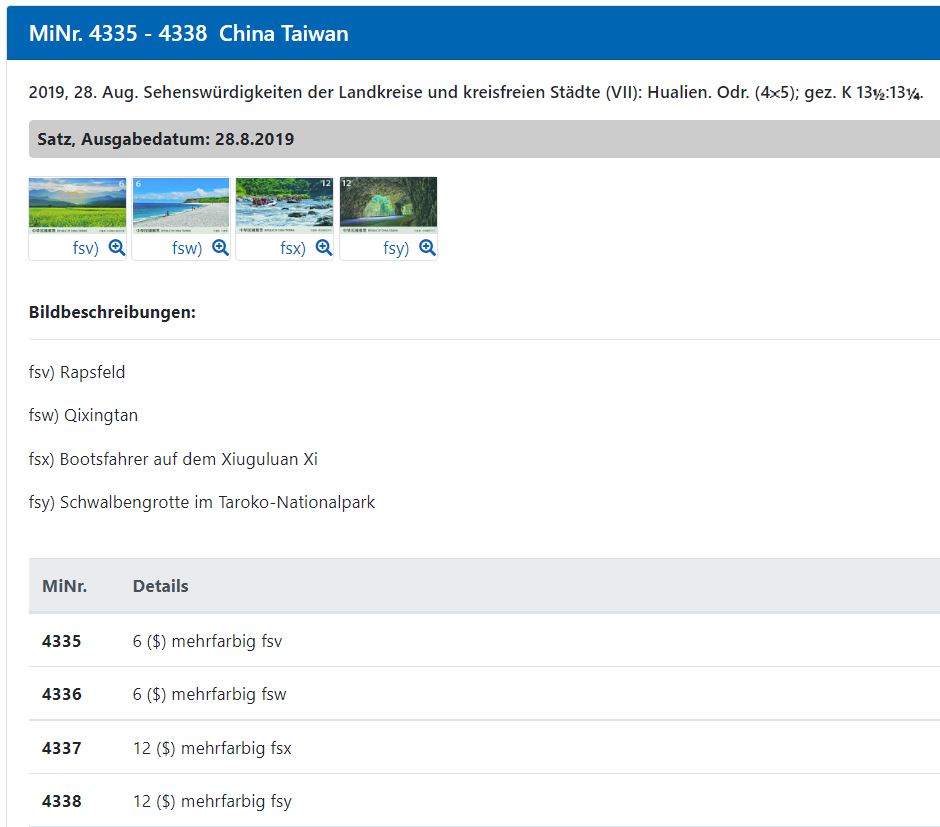Zoom the fsw) stamp with its magnifier icon
Viewport: 940px width, 827px height.
[220, 248]
